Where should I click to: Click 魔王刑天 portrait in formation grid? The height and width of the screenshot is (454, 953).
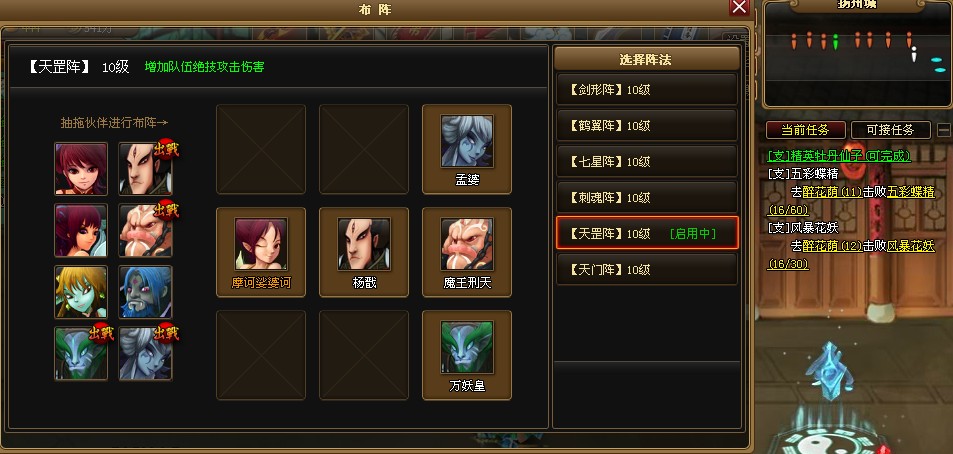coord(467,244)
